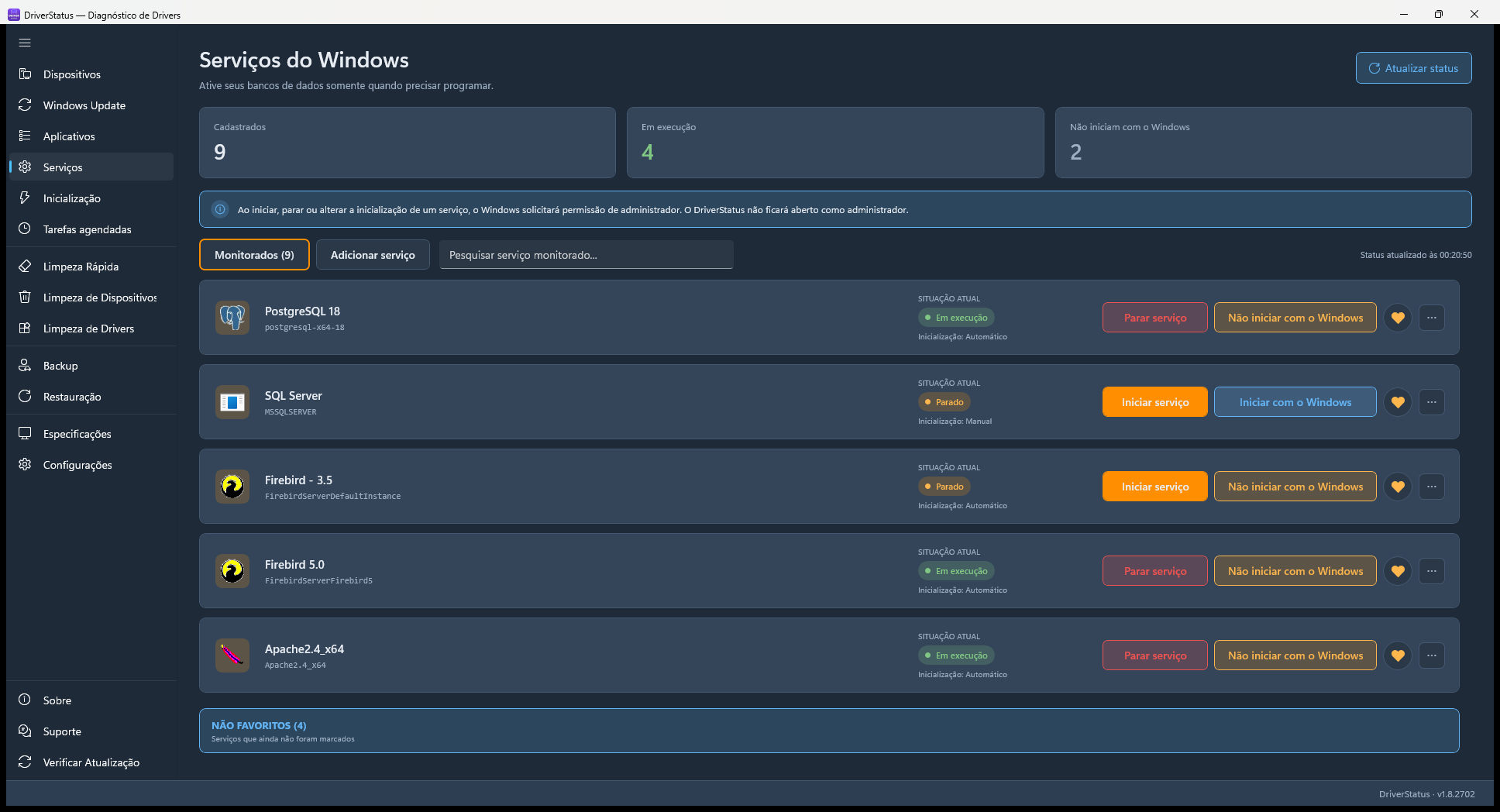This screenshot has width=1500, height=812.
Task: Unfavorite PostgreSQL 18 with heart icon
Action: coord(1398,318)
